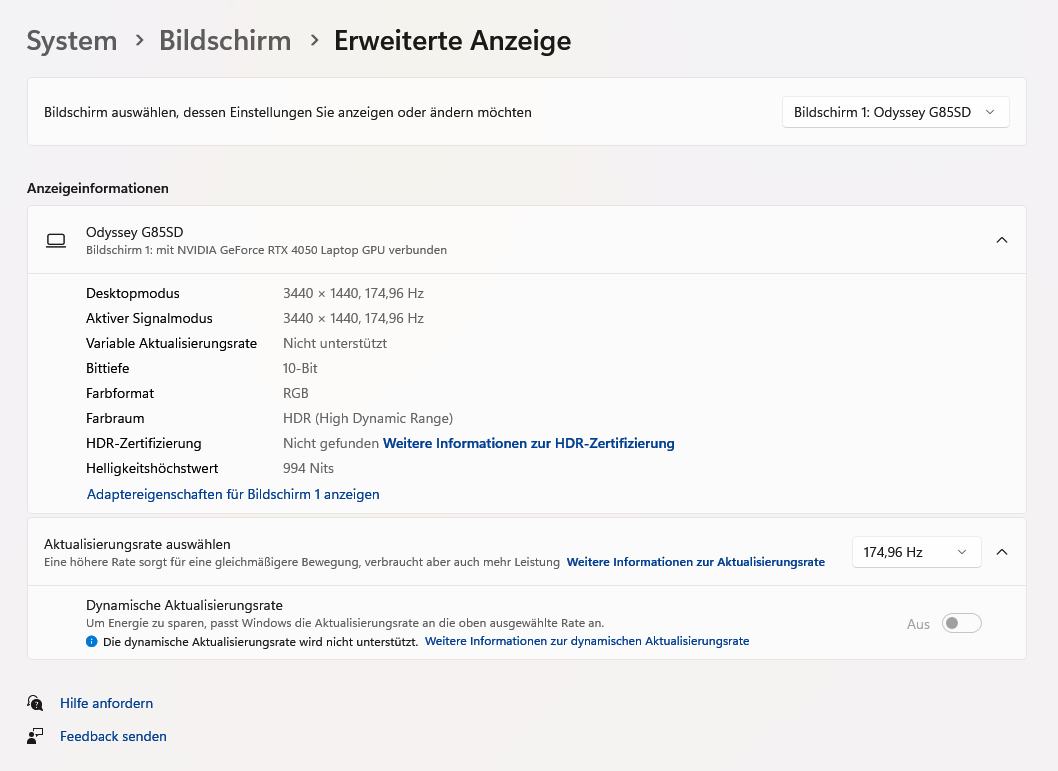Open Weitere Informationen zur Aktualisierungsrate
1058x771 pixels.
(695, 562)
